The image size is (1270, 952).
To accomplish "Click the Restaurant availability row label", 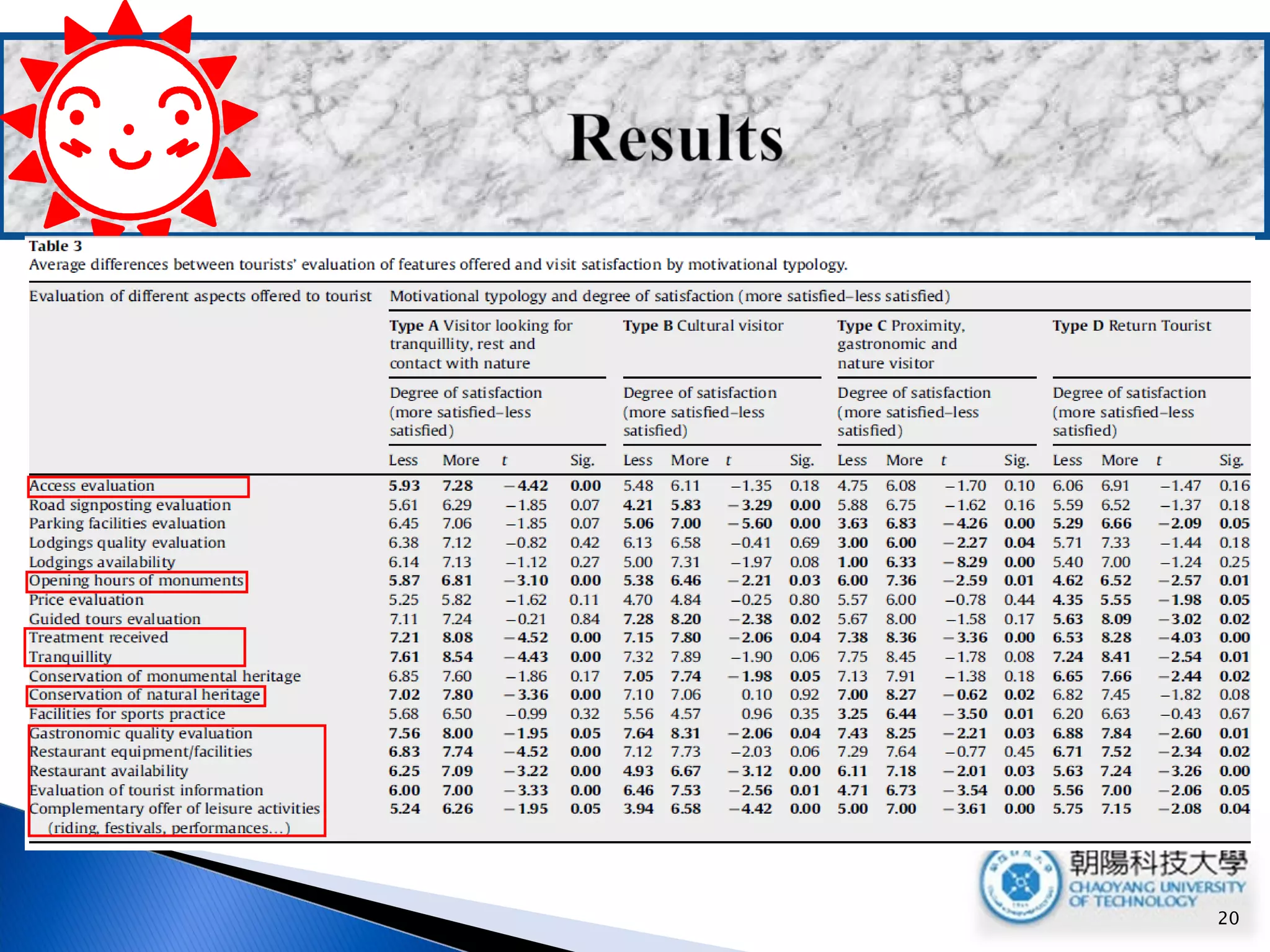I will pos(109,771).
